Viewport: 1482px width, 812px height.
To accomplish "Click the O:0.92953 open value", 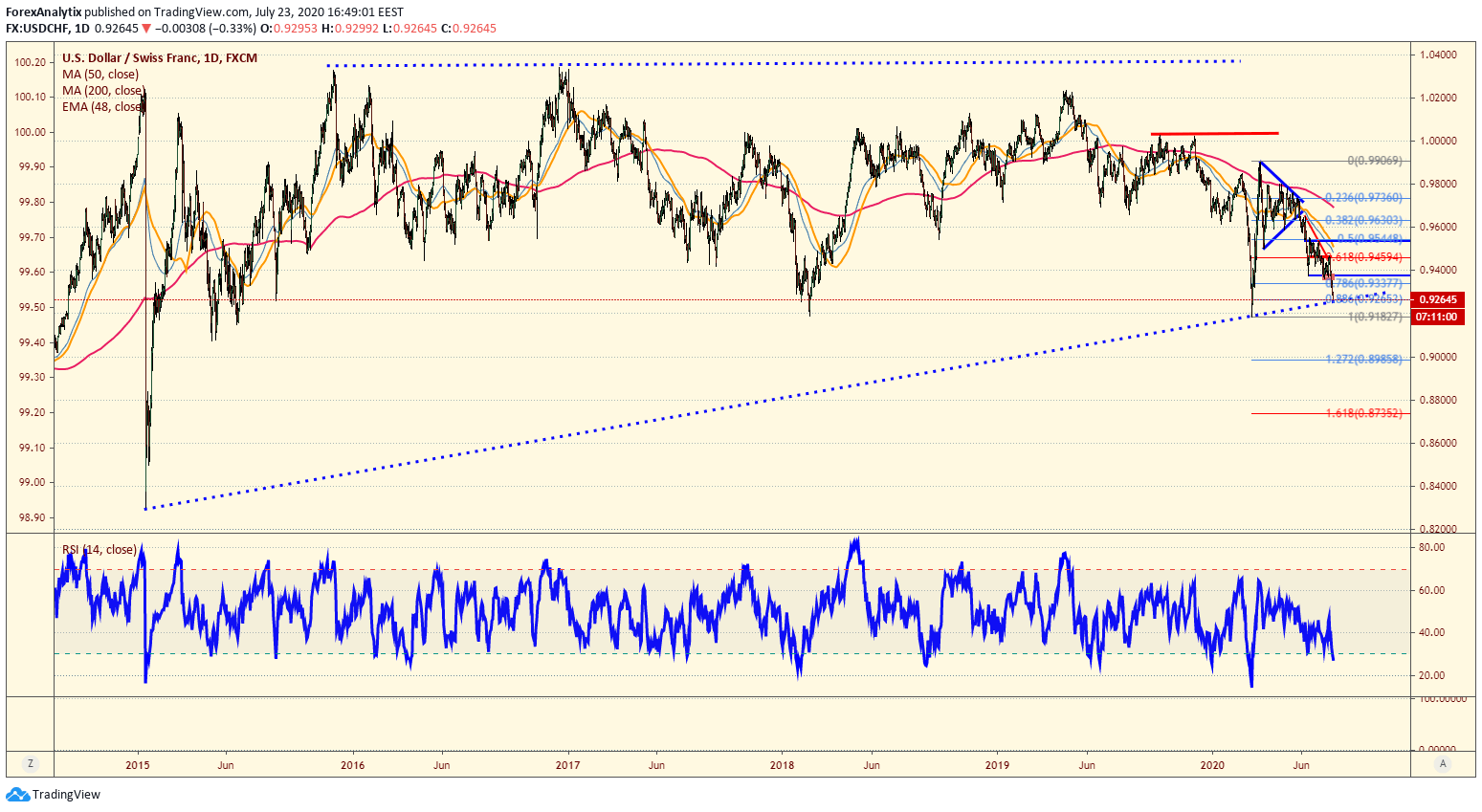I will coord(290,29).
